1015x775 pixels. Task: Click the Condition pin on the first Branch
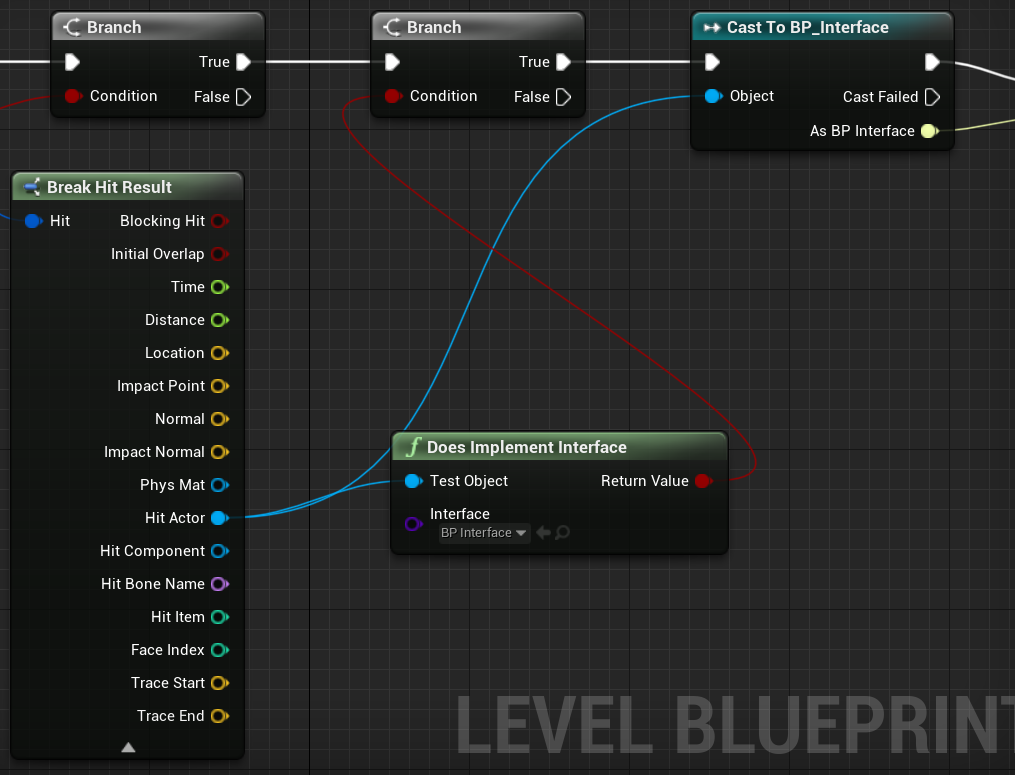[72, 96]
